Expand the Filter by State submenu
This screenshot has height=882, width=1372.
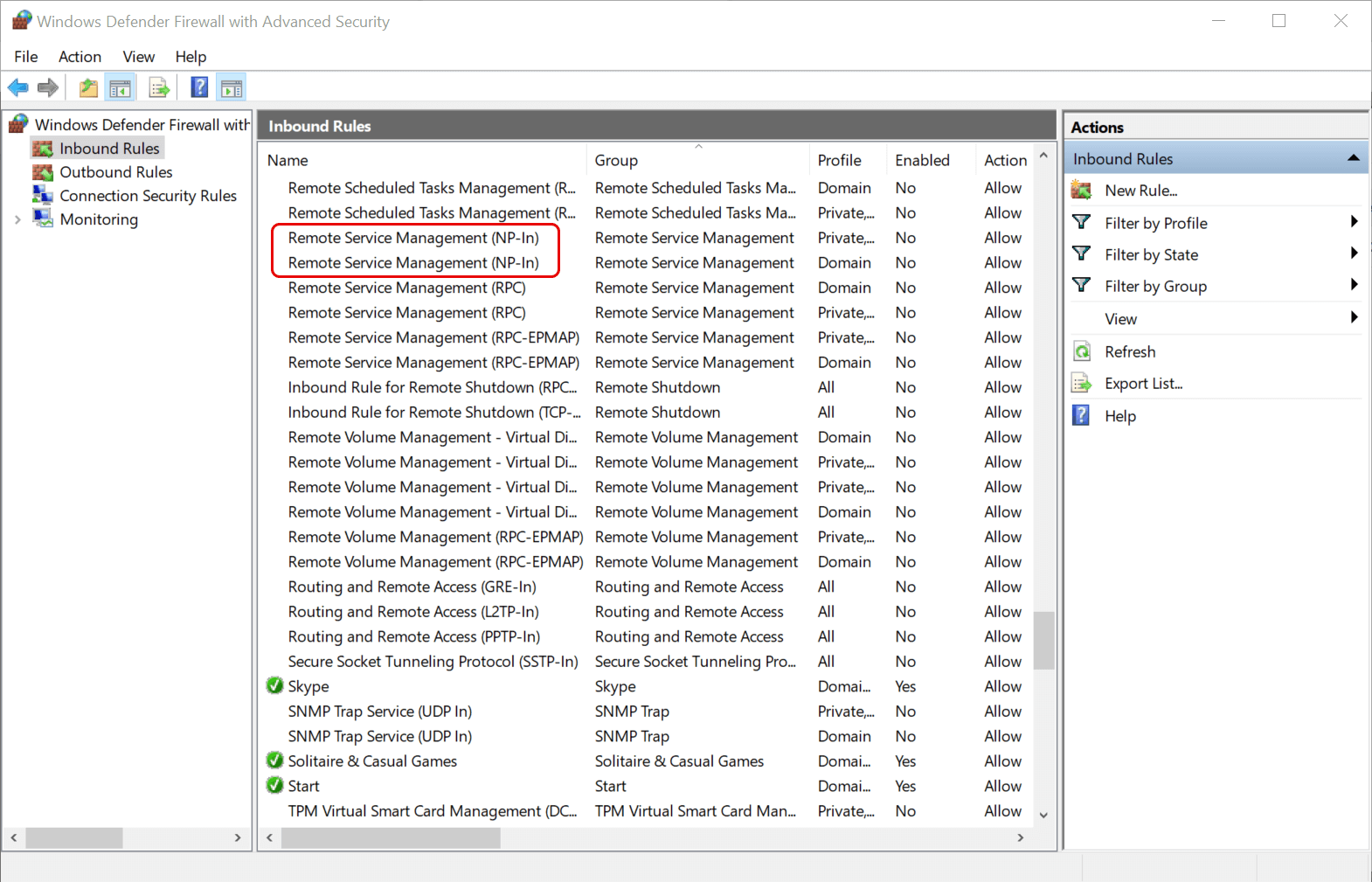[1353, 253]
